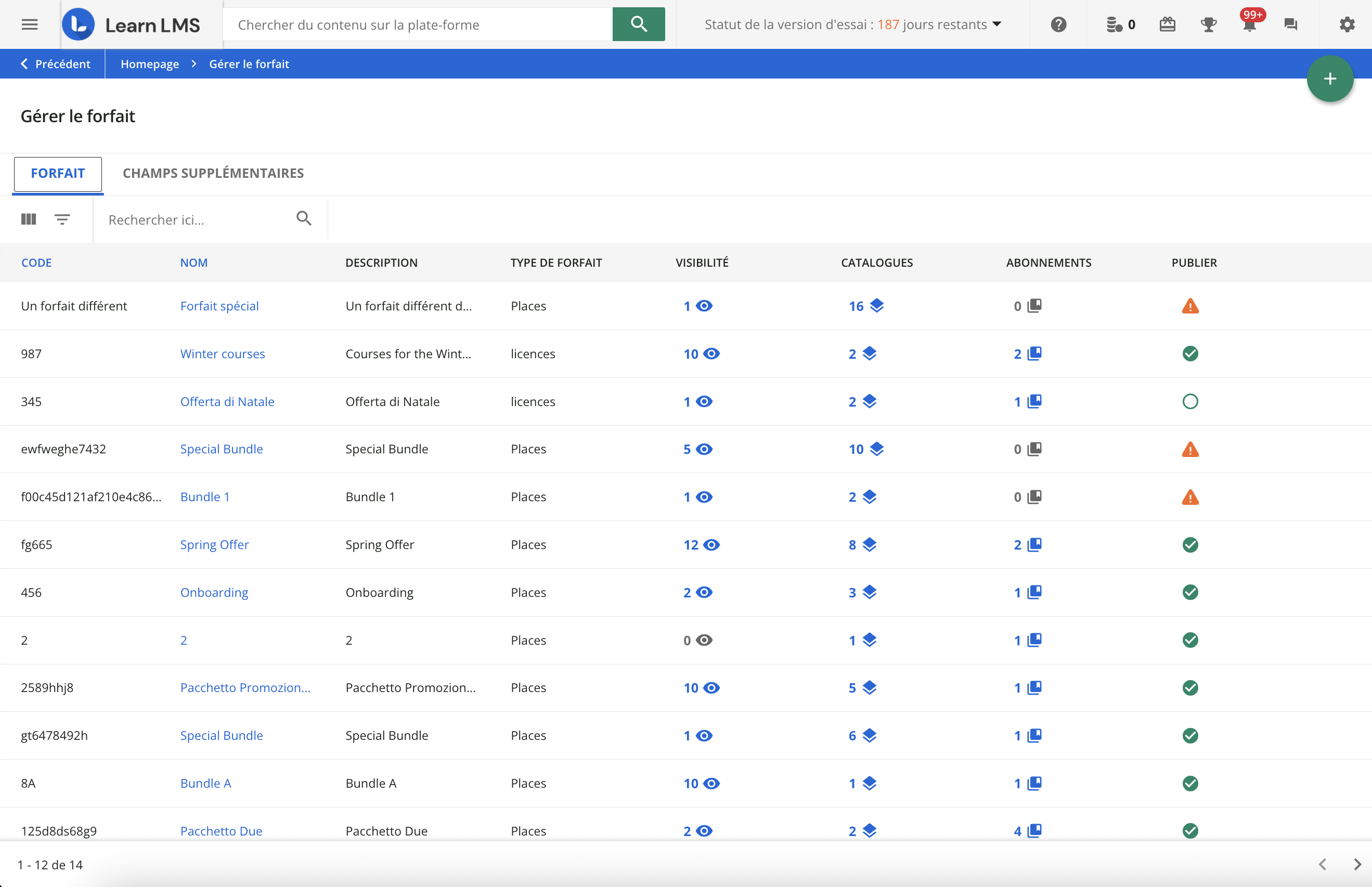This screenshot has height=887, width=1372.
Task: Toggle publish status for Onboarding
Action: tap(1190, 592)
